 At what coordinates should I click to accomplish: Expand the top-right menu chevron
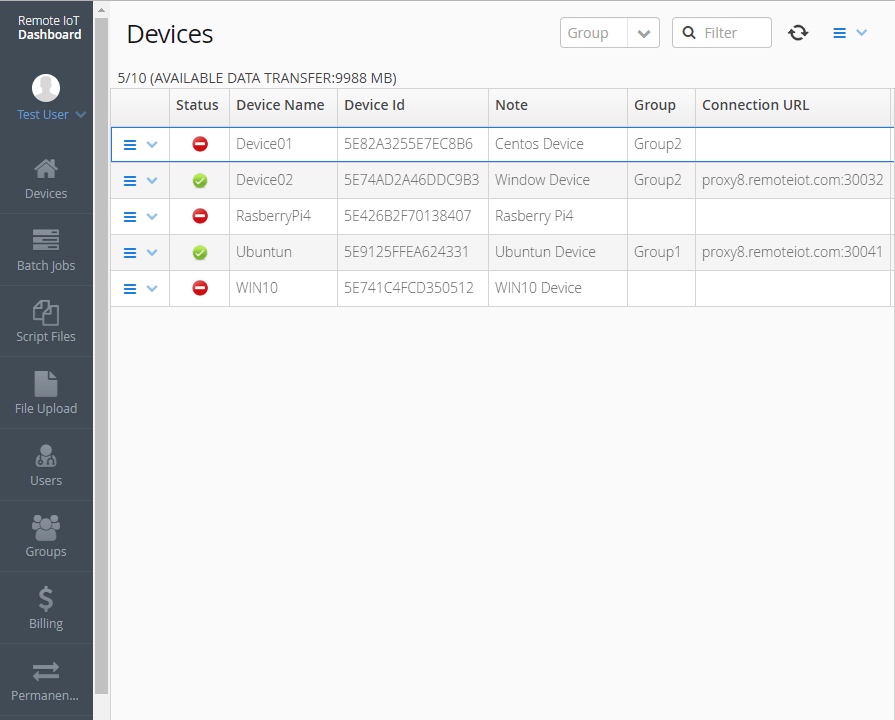tap(861, 33)
